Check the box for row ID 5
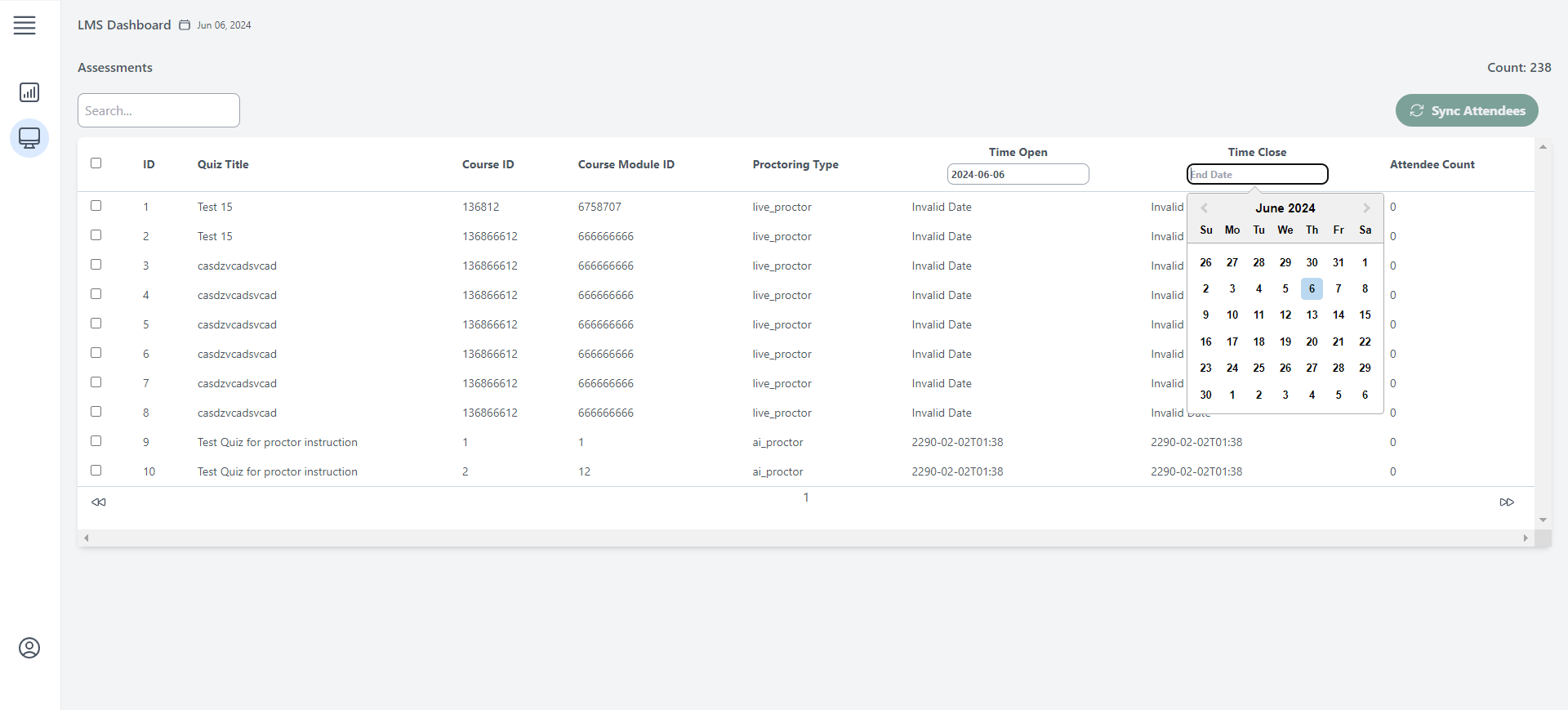The height and width of the screenshot is (710, 1568). (96, 324)
